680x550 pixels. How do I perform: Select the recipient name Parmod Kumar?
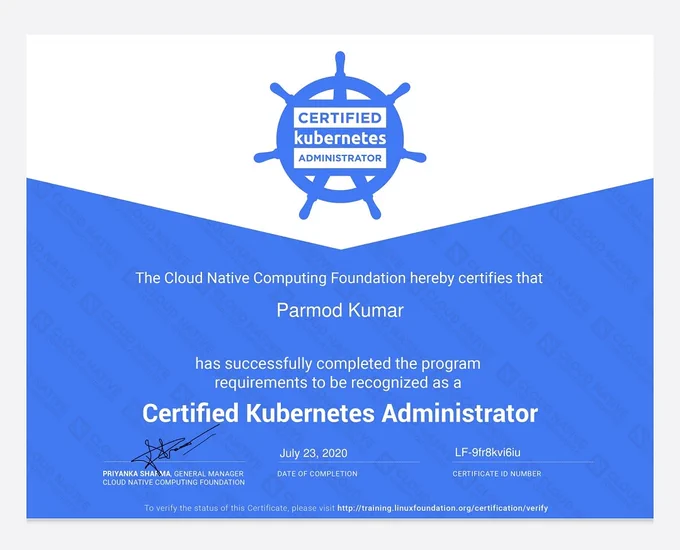(x=340, y=311)
